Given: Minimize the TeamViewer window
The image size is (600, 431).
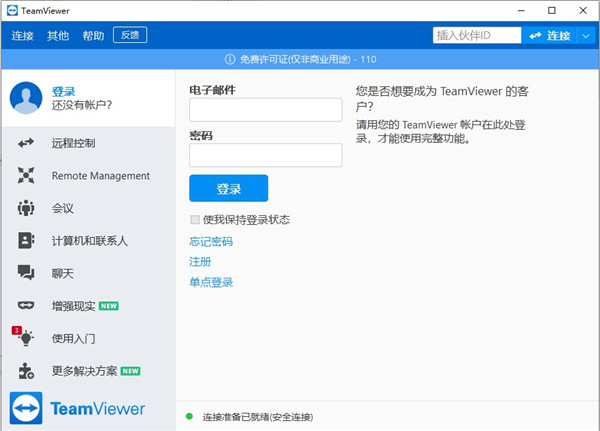Looking at the screenshot, I should tap(521, 11).
